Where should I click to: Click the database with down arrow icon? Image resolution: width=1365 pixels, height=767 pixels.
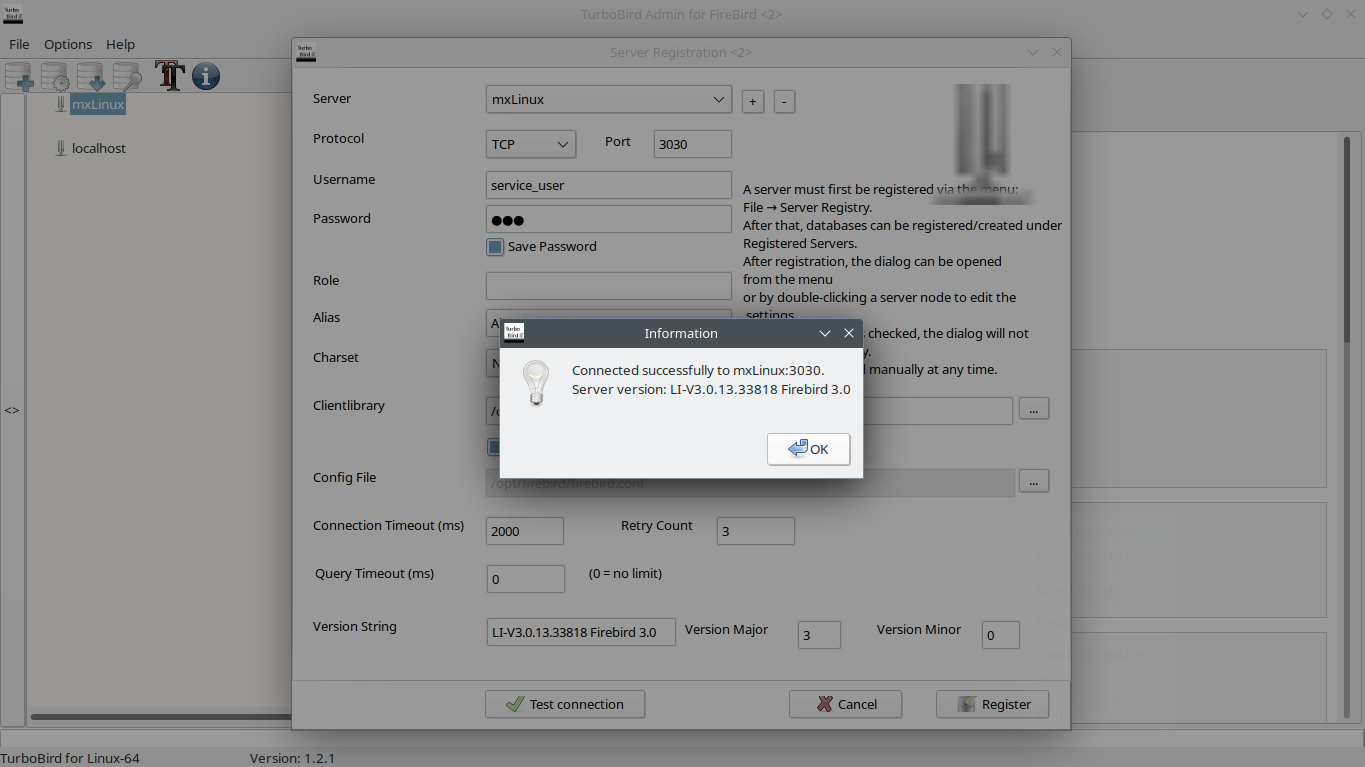(x=91, y=77)
